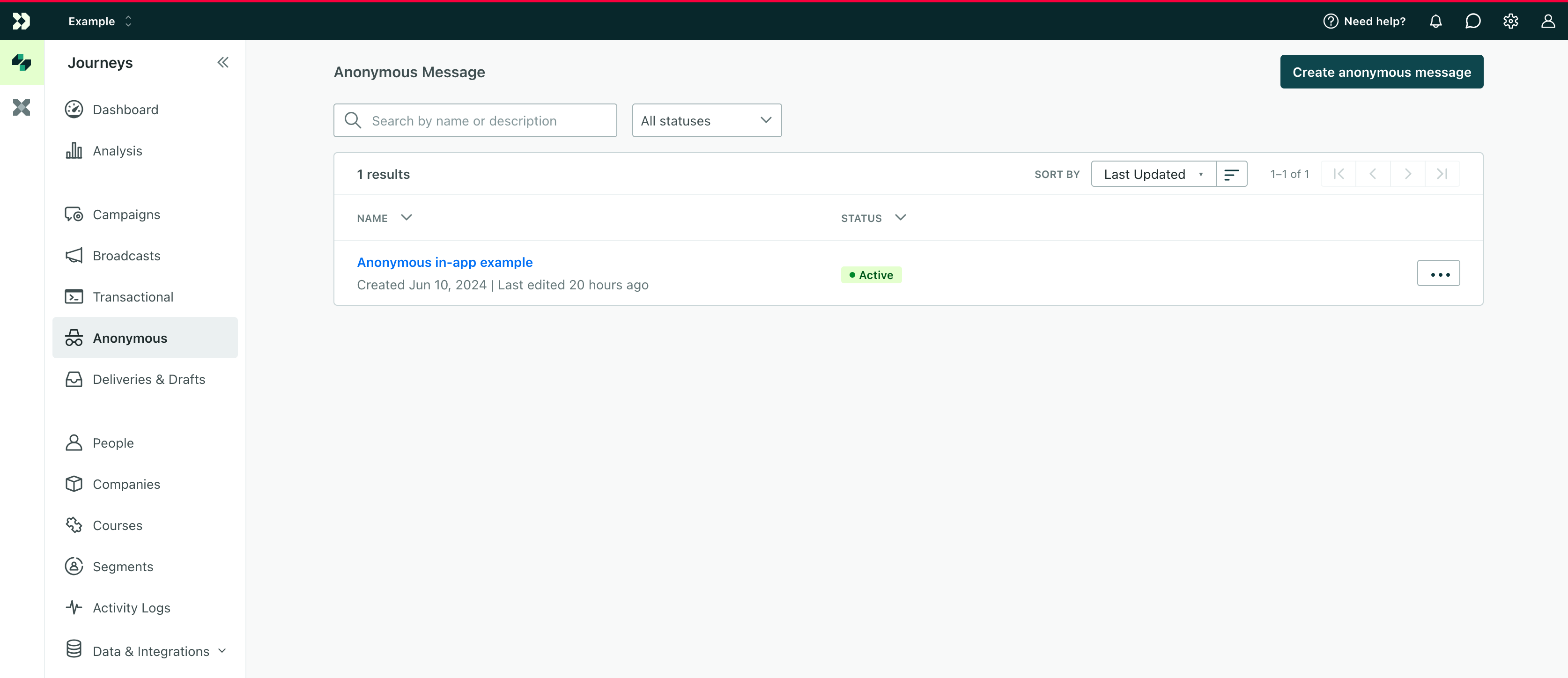Click the Activity Logs pulse icon
The width and height of the screenshot is (1568, 678).
tap(74, 607)
